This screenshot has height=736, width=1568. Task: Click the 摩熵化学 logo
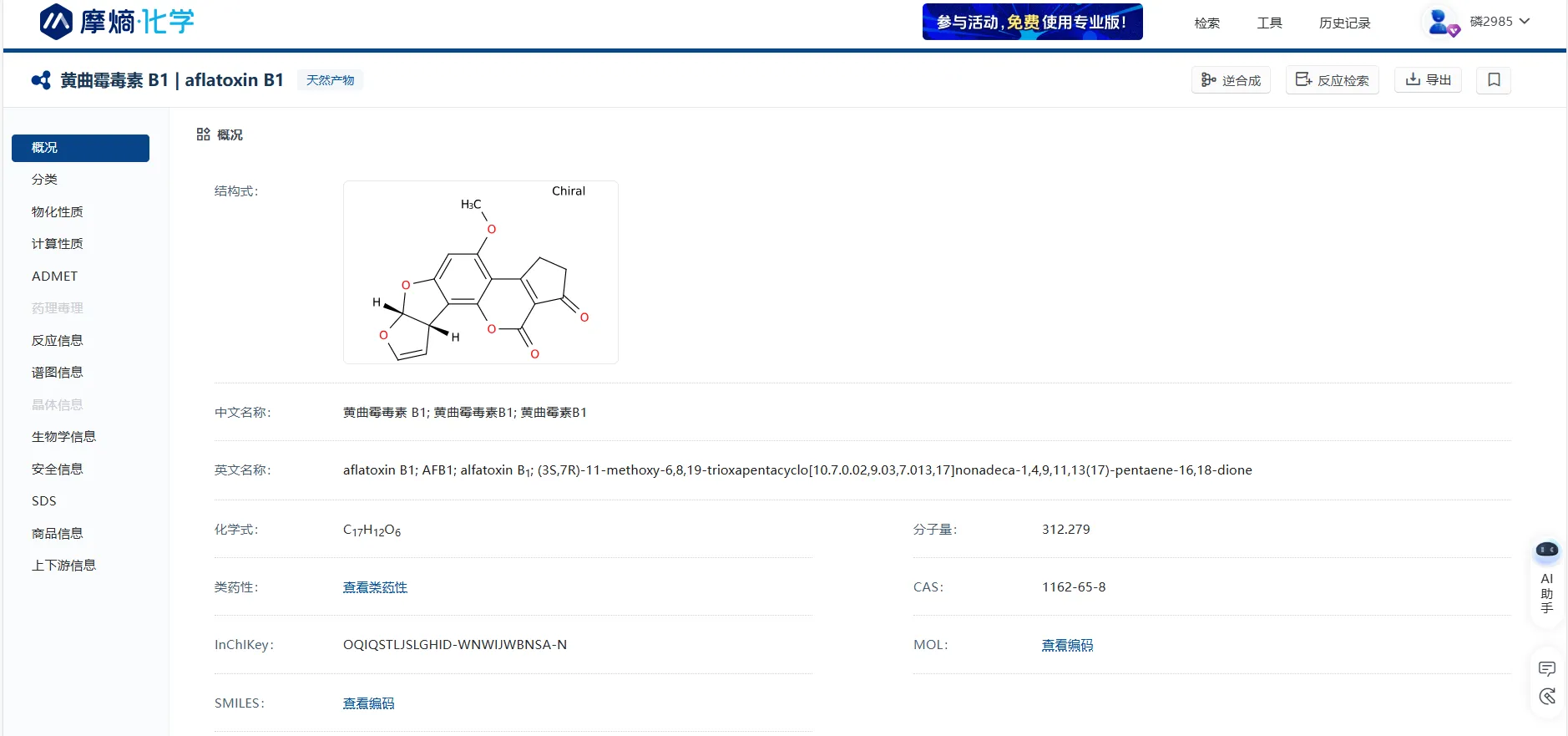pyautogui.click(x=117, y=22)
